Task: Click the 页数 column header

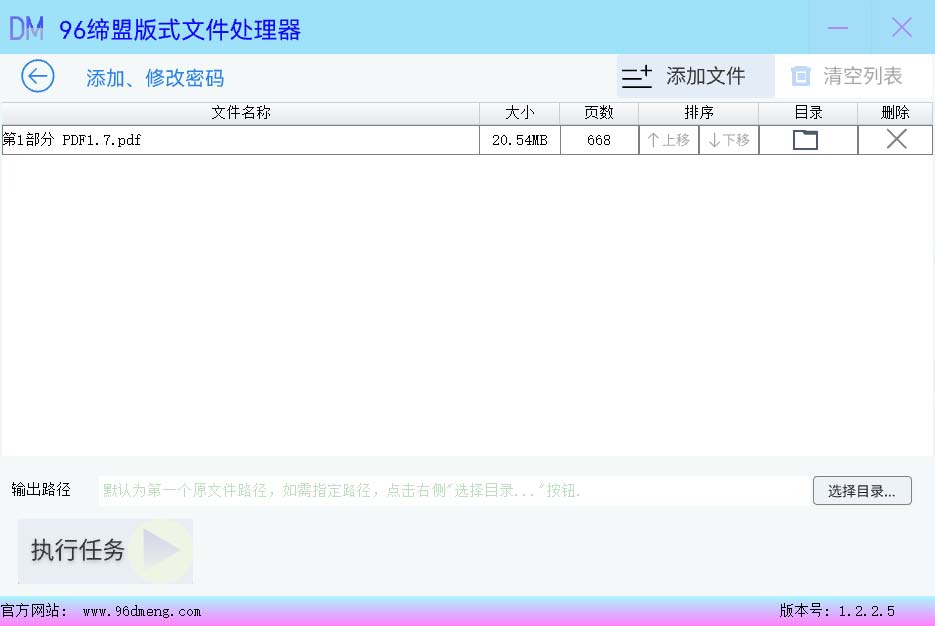Action: [599, 113]
